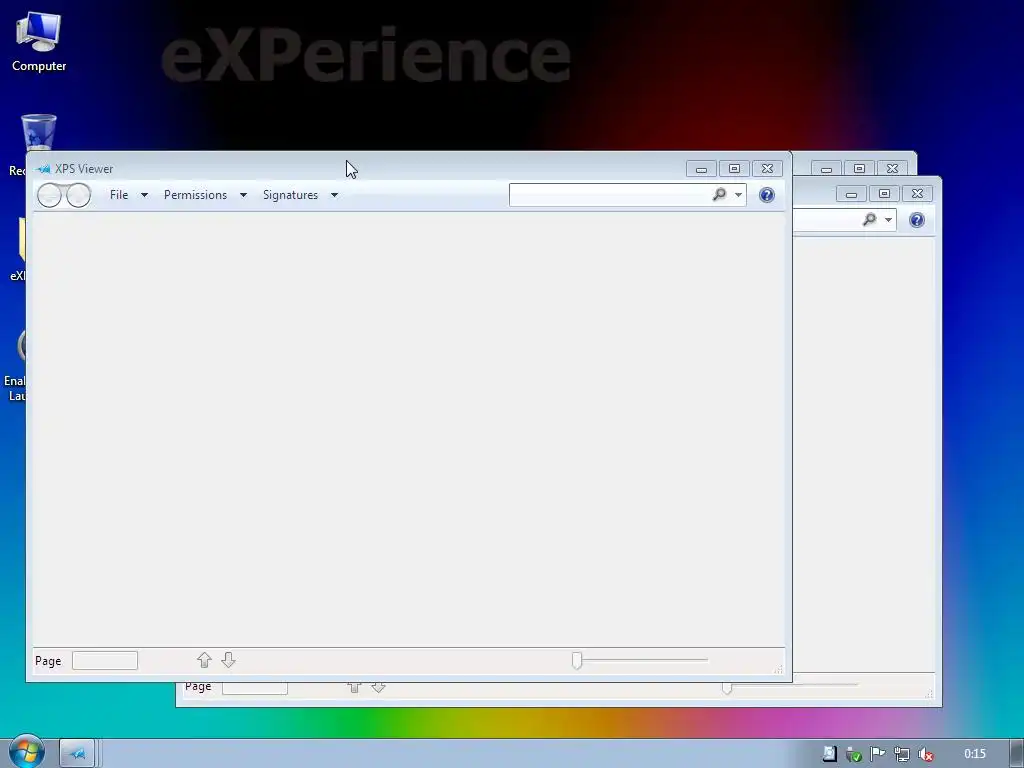The image size is (1024, 768).
Task: Open the Windows Start orb
Action: [x=26, y=752]
